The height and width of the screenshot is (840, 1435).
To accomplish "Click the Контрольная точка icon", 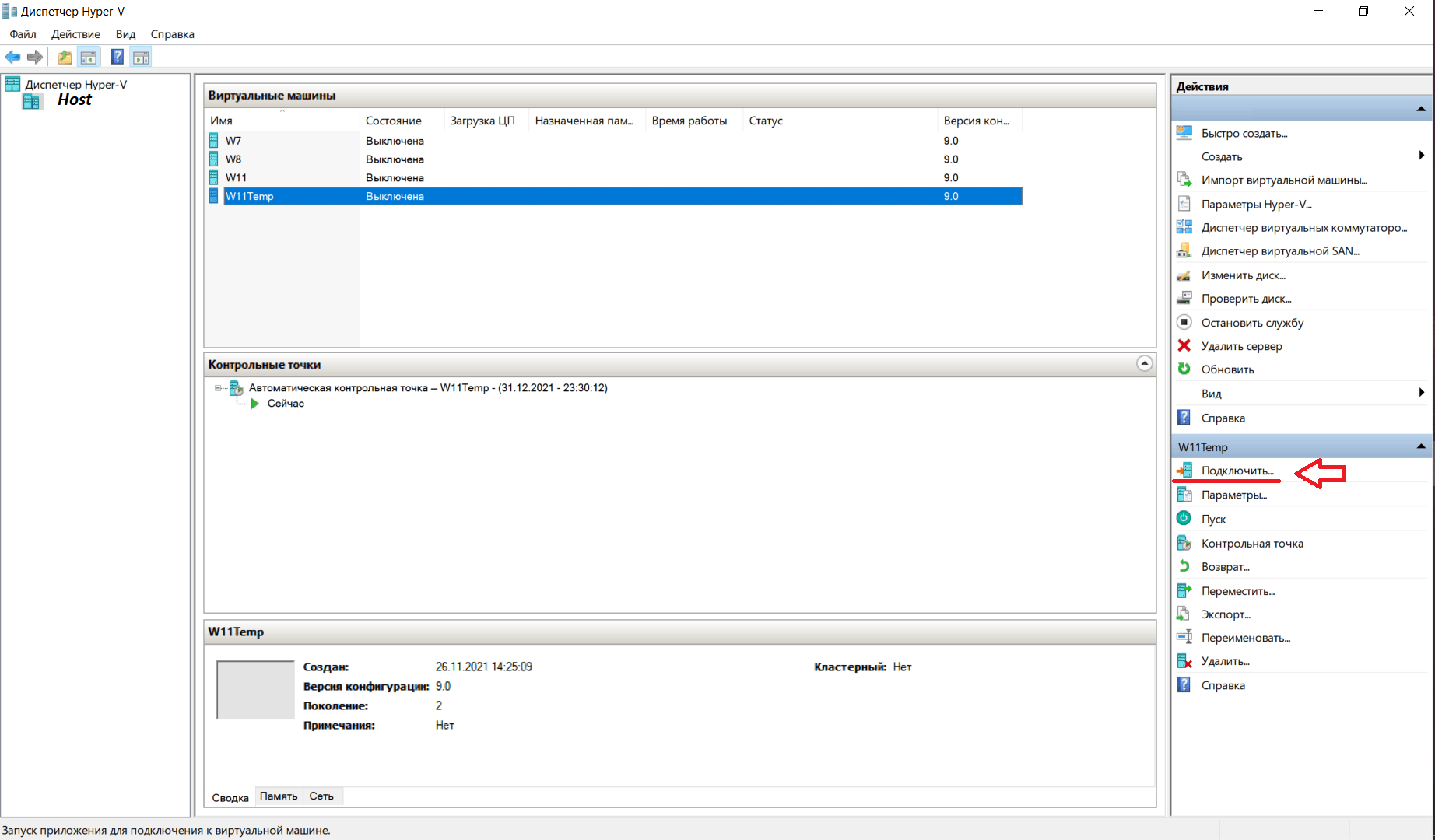I will [1184, 543].
